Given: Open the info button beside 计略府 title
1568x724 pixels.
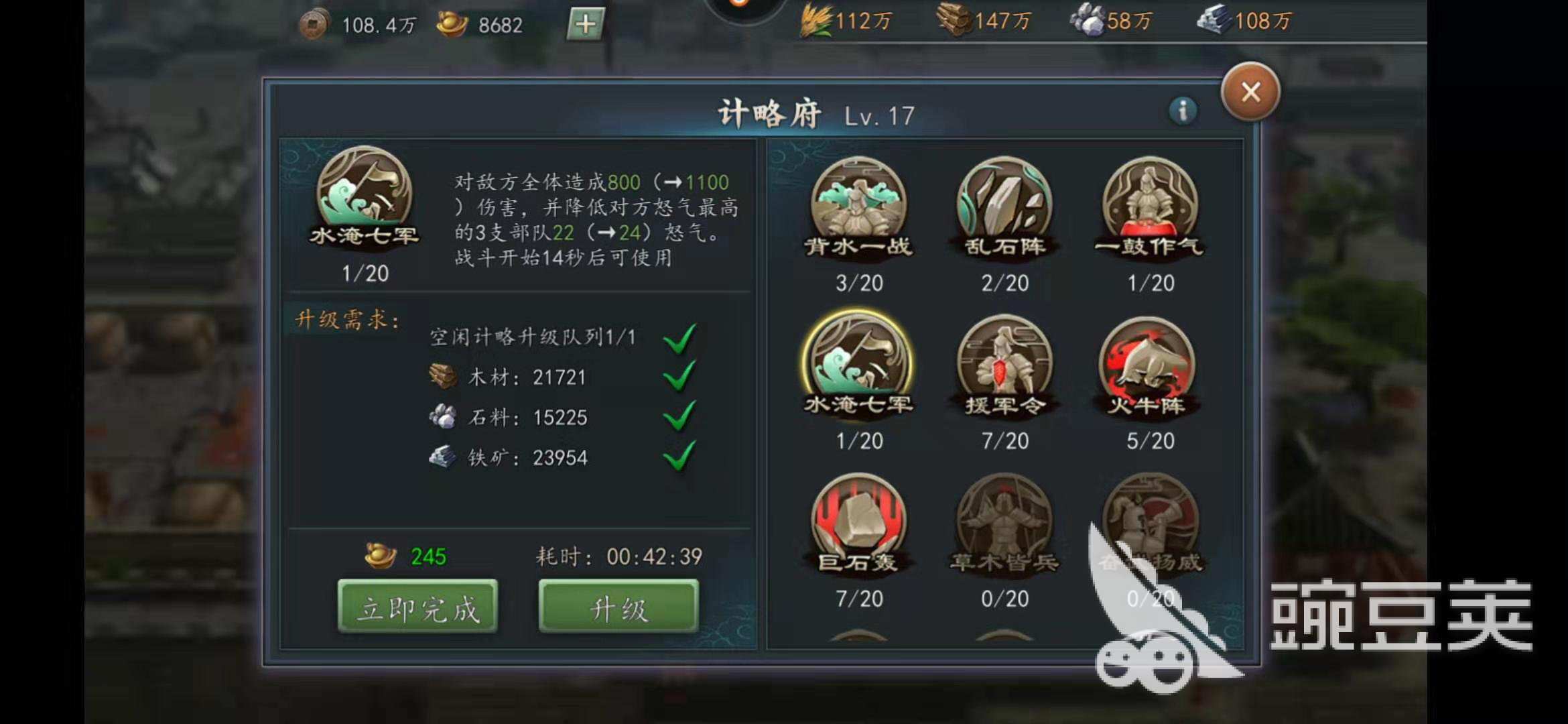Looking at the screenshot, I should click(x=1183, y=111).
